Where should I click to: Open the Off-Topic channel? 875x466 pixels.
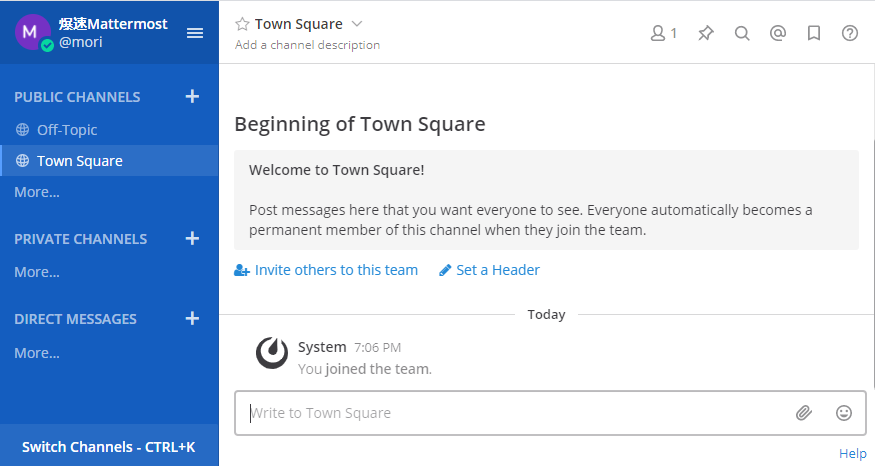point(109,129)
